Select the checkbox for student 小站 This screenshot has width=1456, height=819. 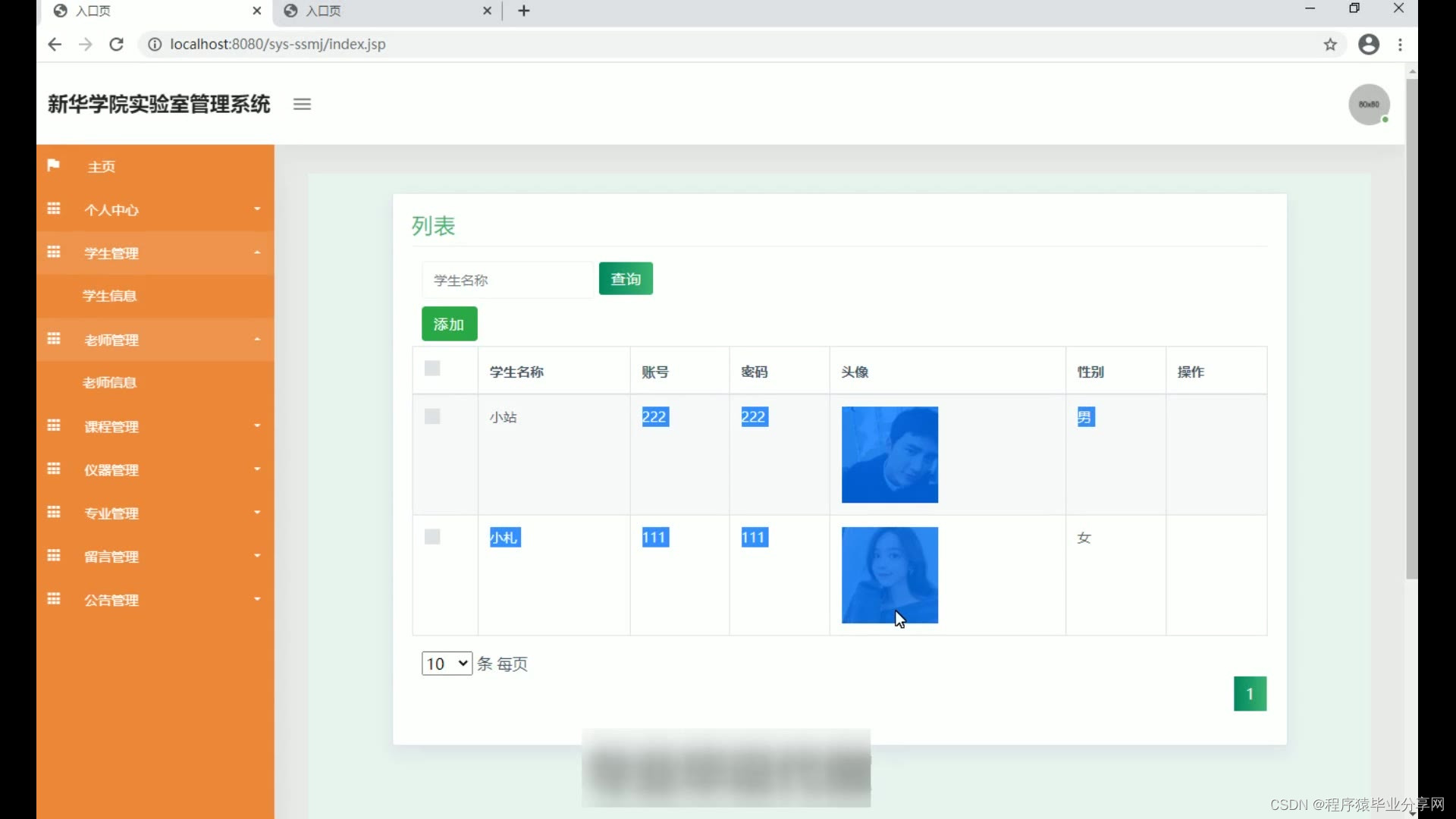(x=432, y=416)
